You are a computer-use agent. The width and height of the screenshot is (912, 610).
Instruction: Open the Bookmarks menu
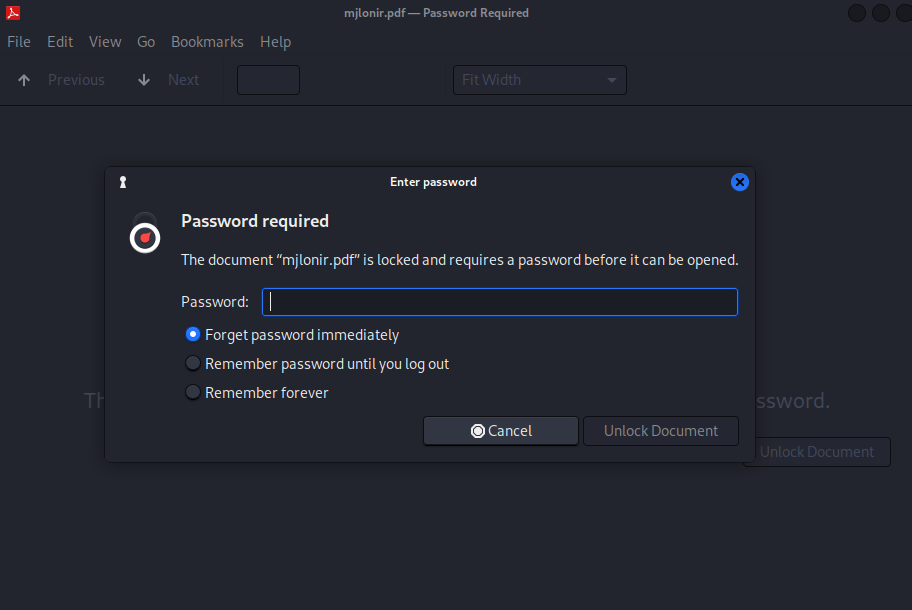[x=207, y=42]
